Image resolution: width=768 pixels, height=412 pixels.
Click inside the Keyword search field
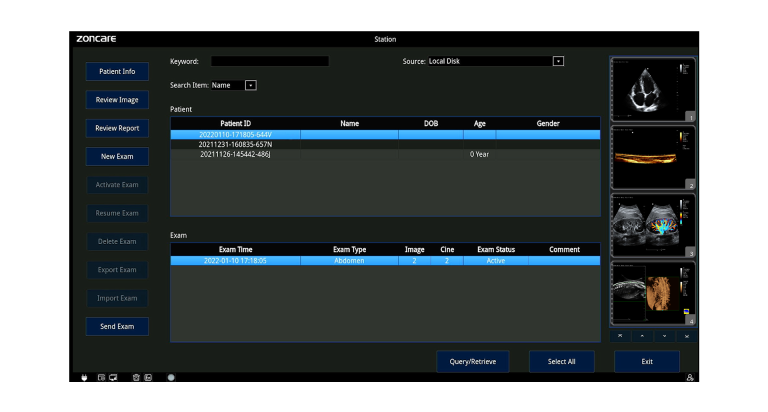[269, 61]
